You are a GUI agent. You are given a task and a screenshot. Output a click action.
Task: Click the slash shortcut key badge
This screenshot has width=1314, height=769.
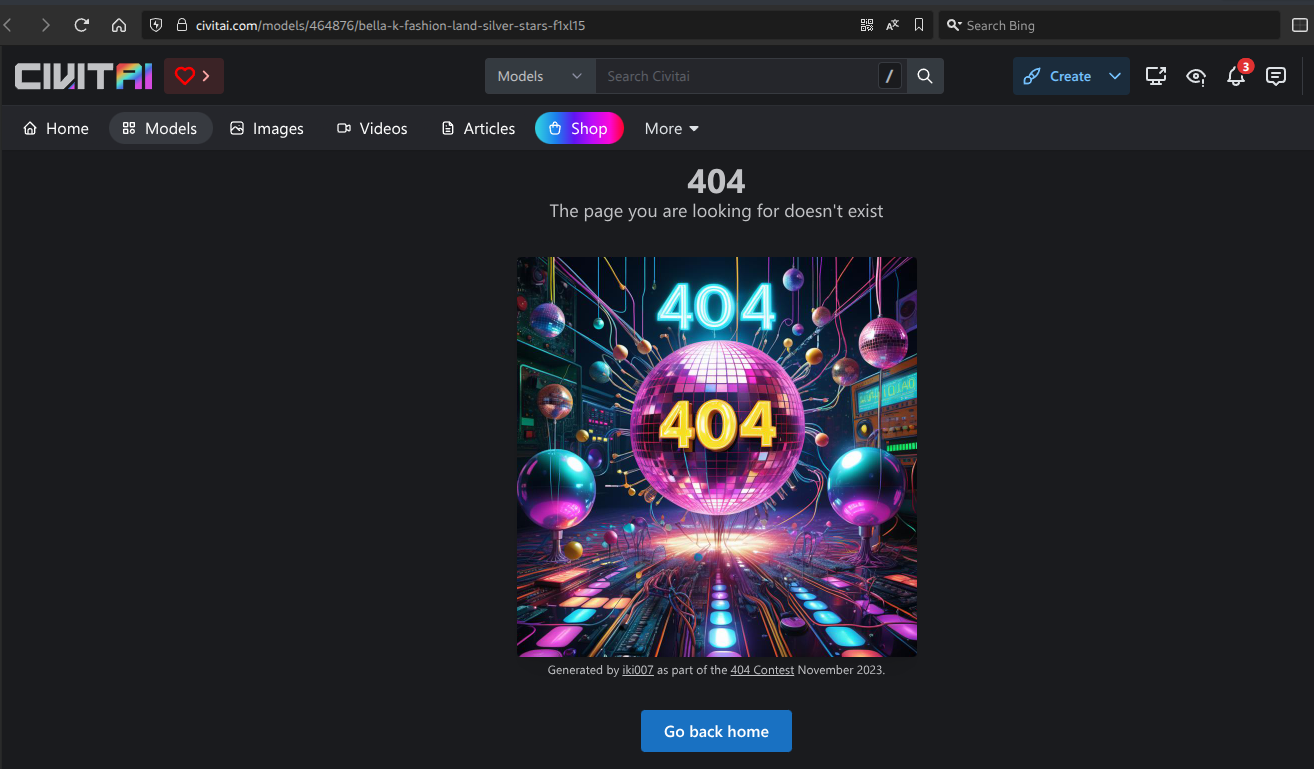(x=889, y=76)
